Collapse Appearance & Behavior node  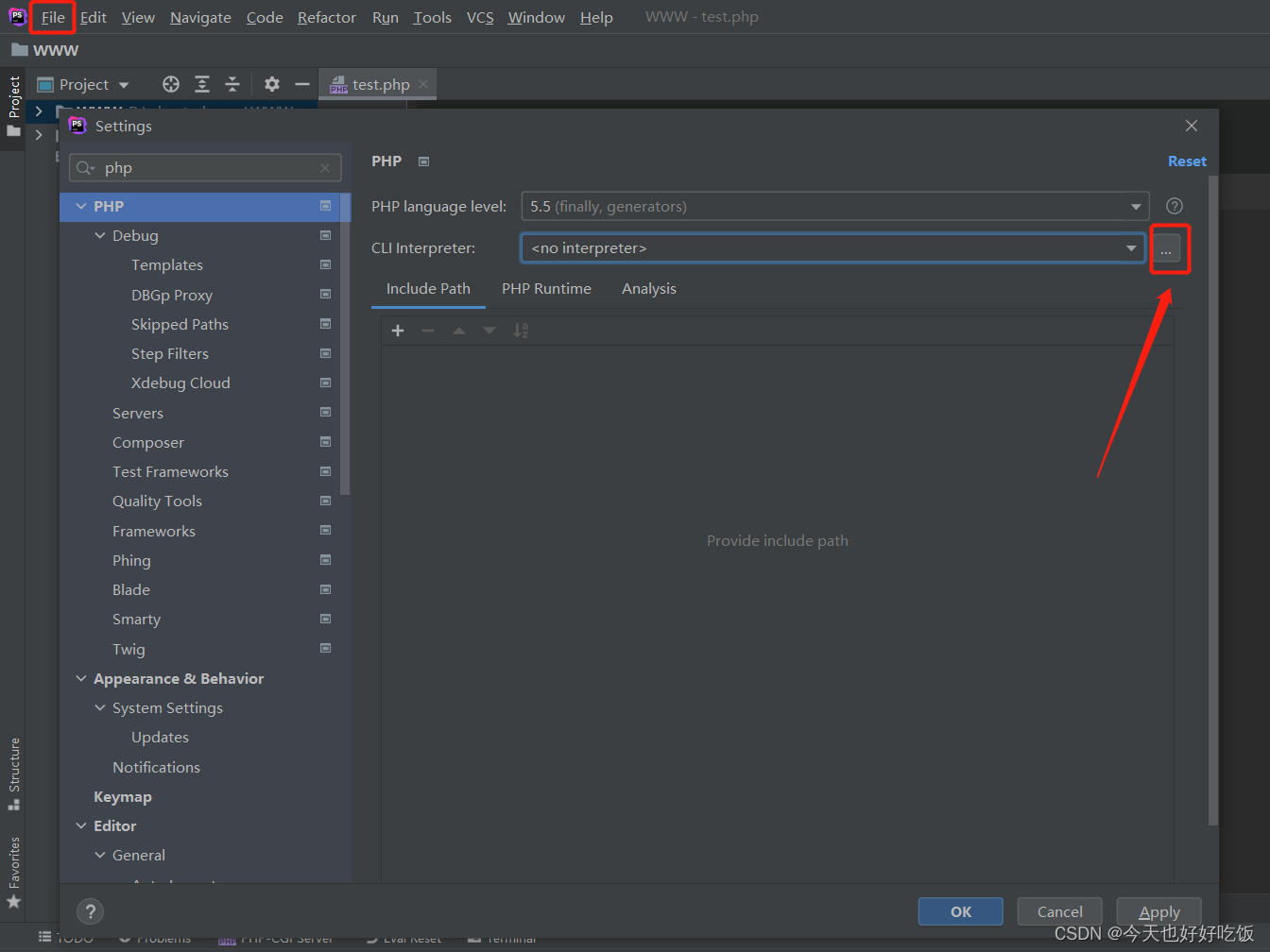point(81,678)
